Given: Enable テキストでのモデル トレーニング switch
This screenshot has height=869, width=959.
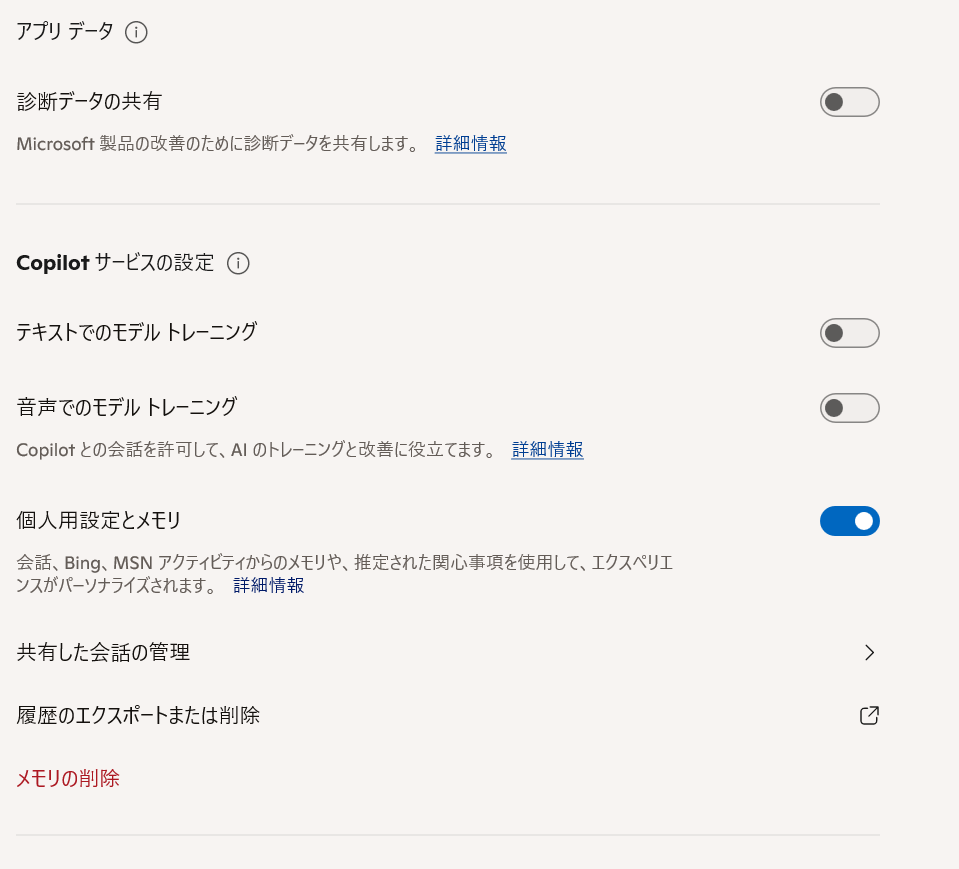Looking at the screenshot, I should (x=849, y=333).
